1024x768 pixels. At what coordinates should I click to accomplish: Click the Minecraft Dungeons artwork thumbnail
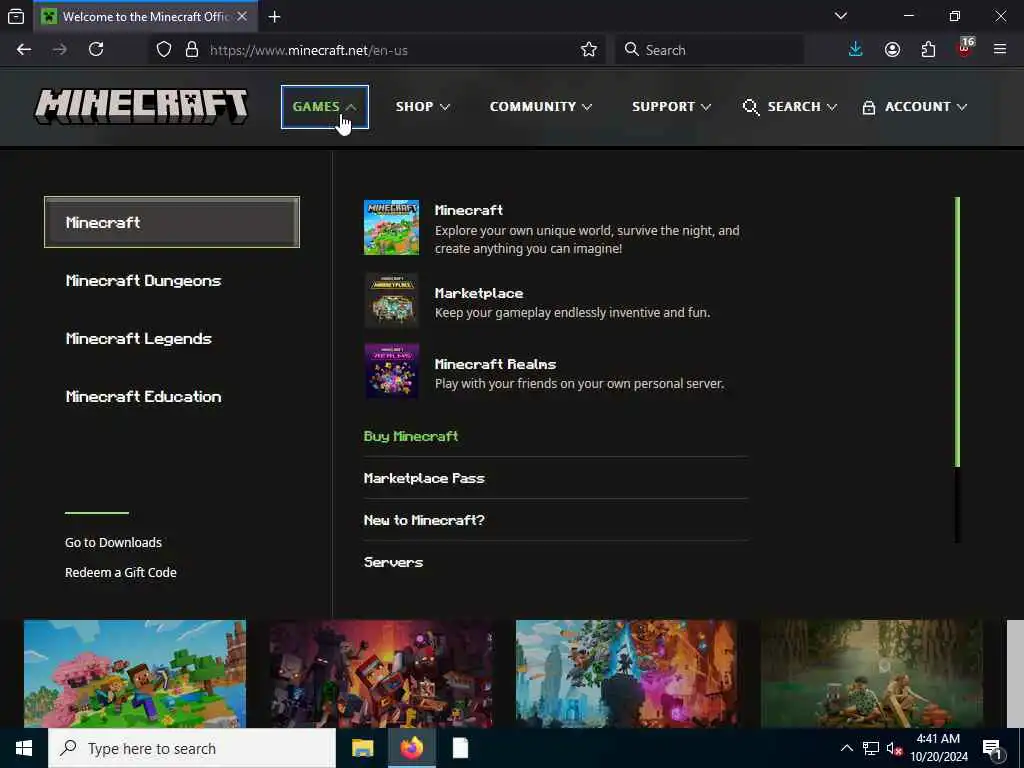tap(381, 674)
